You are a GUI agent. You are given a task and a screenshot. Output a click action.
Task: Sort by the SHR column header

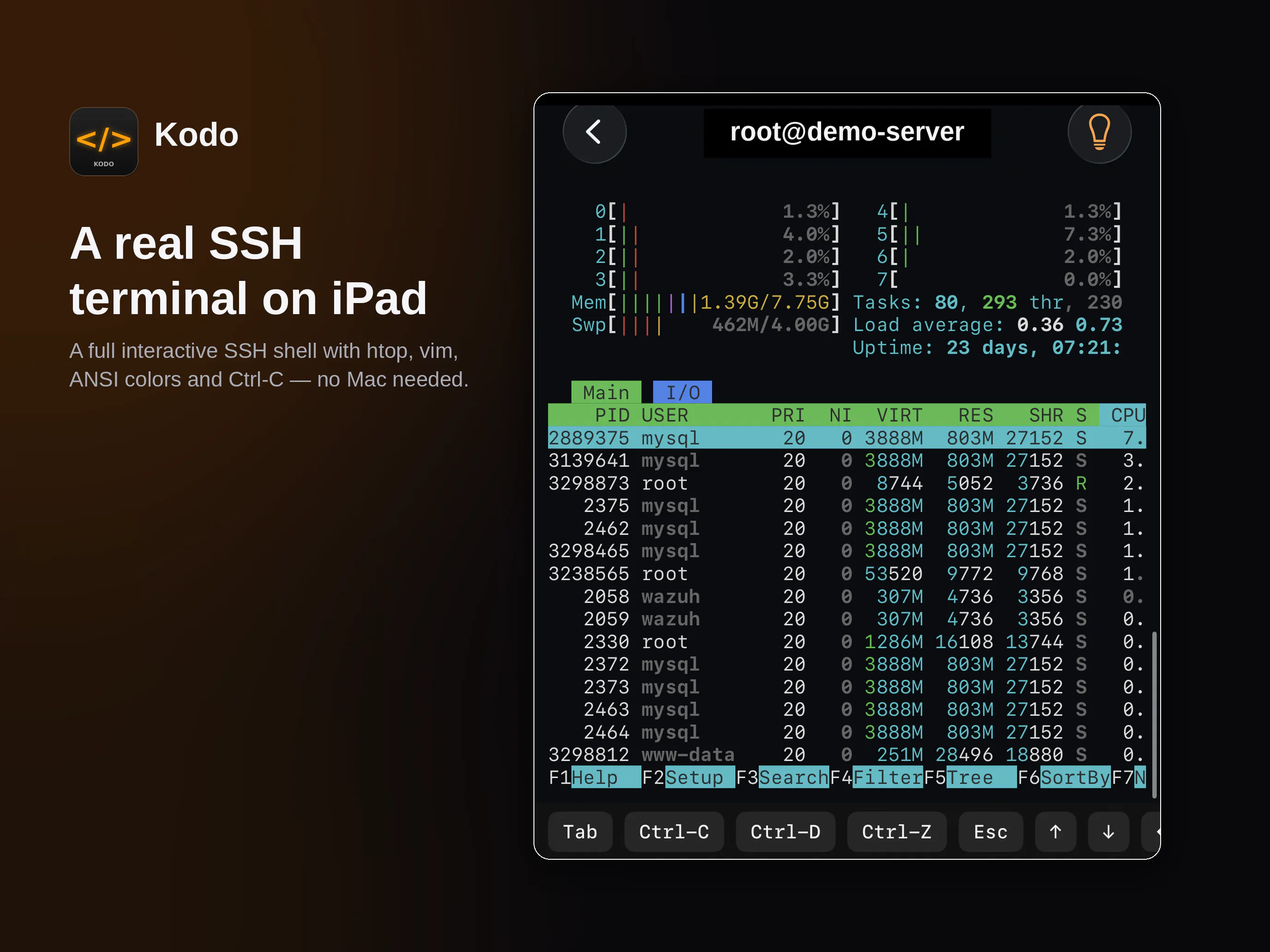[1046, 415]
